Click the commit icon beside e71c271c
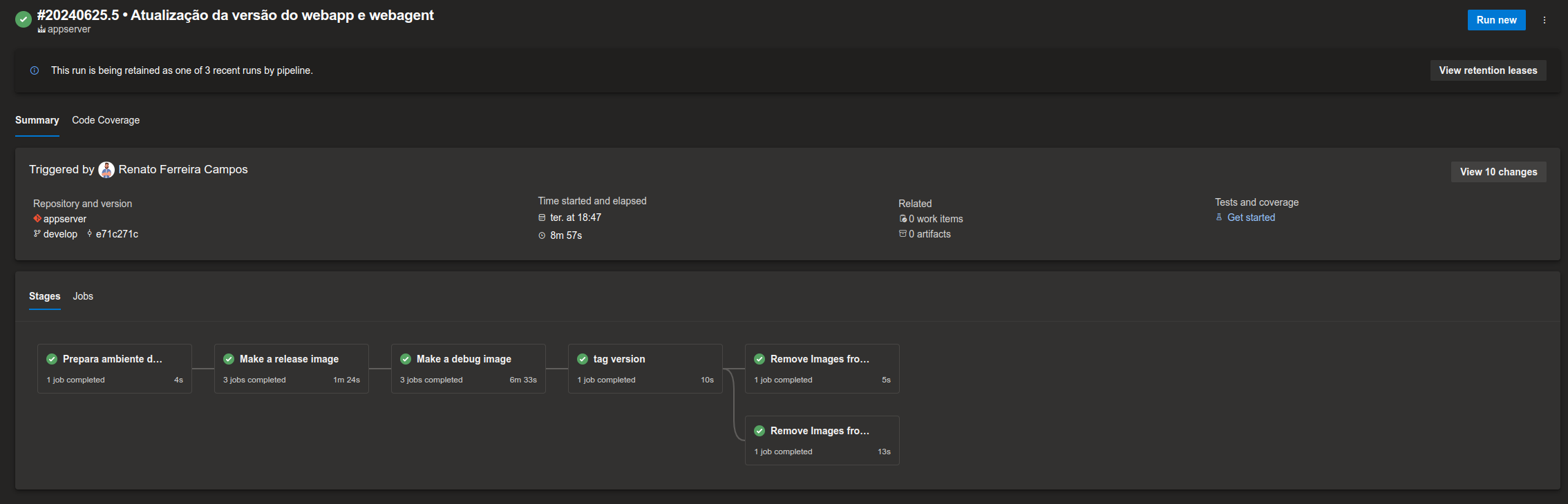1568x504 pixels. coord(89,234)
